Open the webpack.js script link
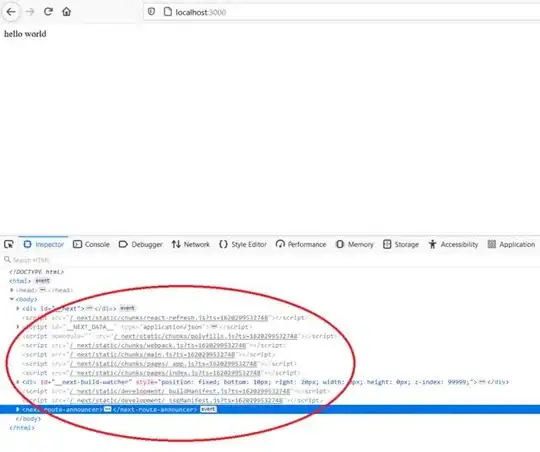Screen dimensions: 540x452 158,345
